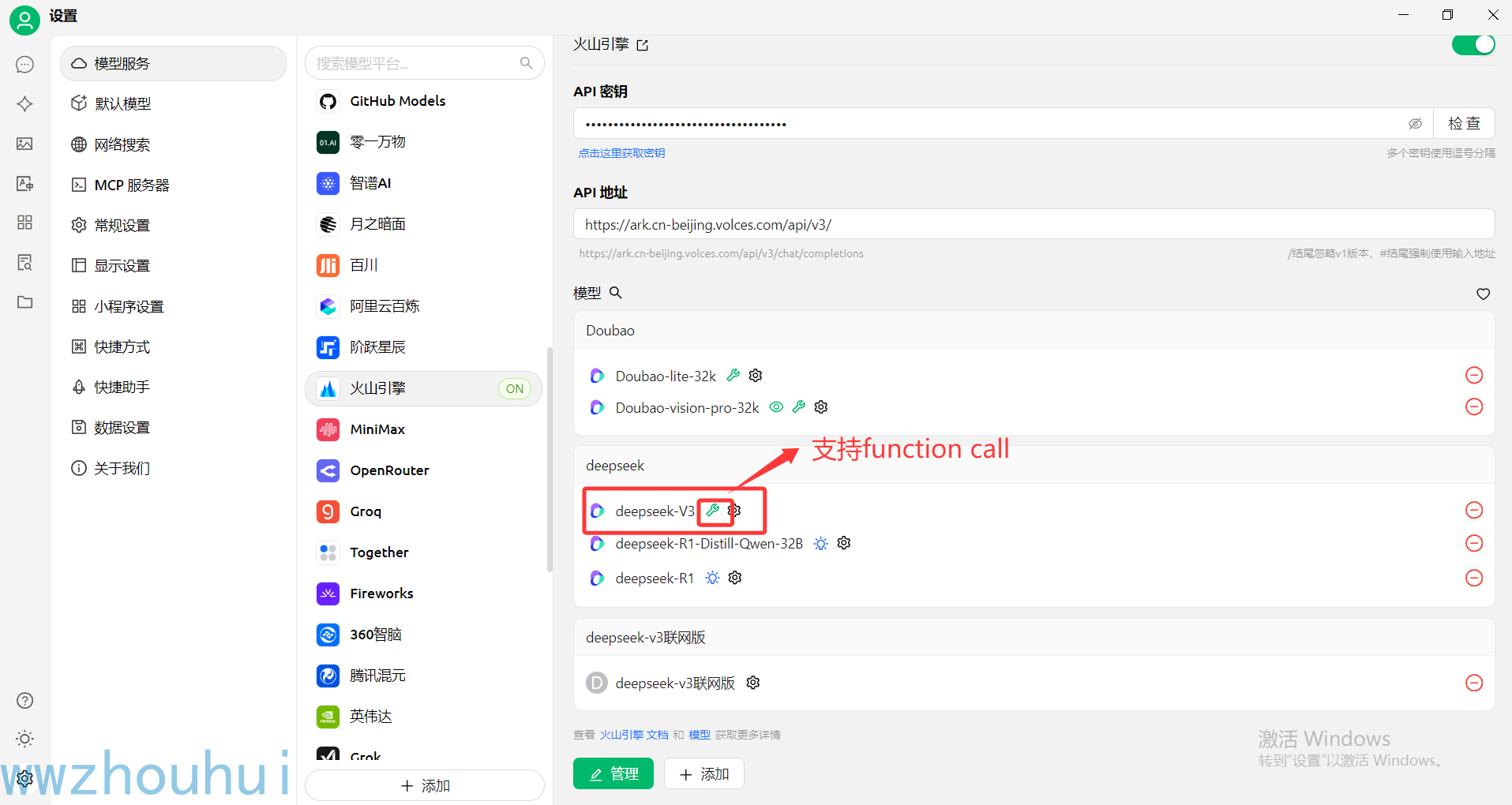
Task: Toggle the 火山引擎 provider enable switch
Action: pyautogui.click(x=1473, y=45)
